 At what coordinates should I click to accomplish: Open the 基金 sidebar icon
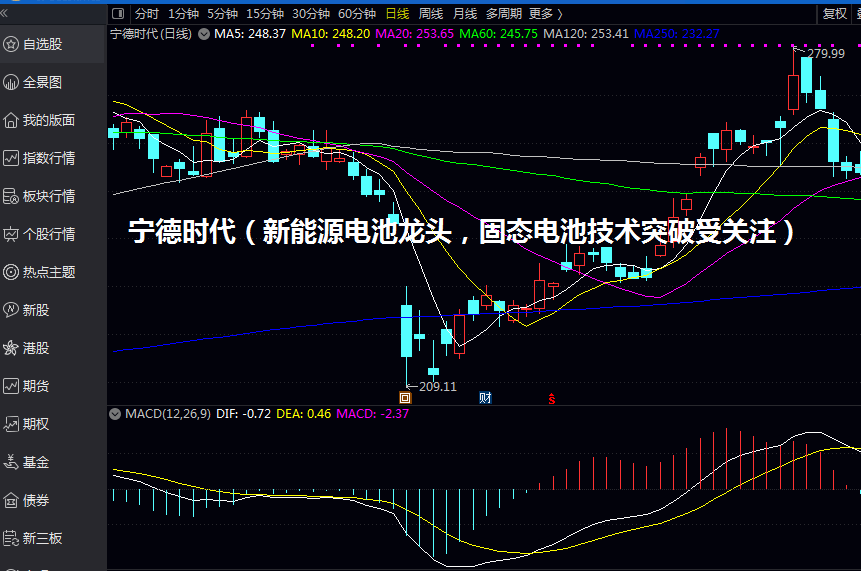(11, 462)
